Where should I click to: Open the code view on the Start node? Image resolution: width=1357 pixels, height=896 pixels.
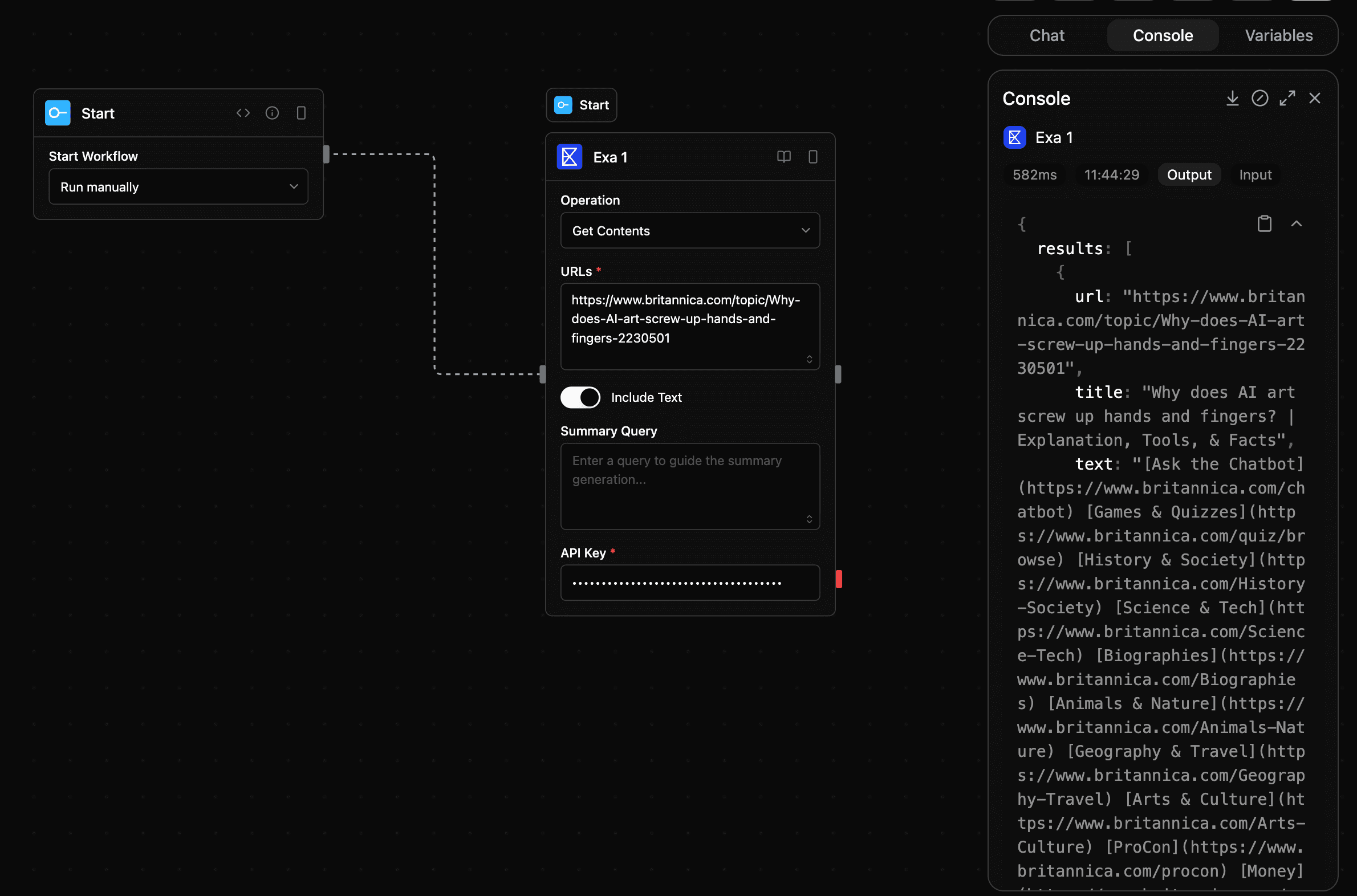243,113
